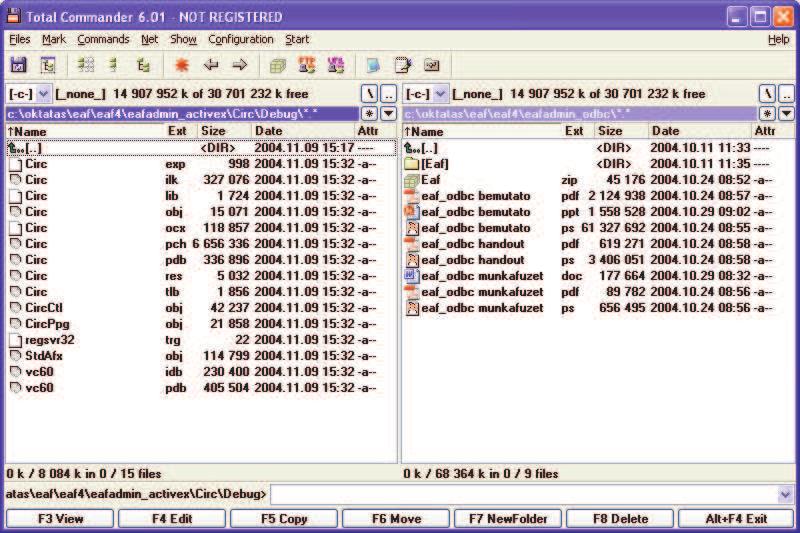Screen dimensions: 800x533
Task: Select Circ file with pch extension
Action: pos(201,244)
